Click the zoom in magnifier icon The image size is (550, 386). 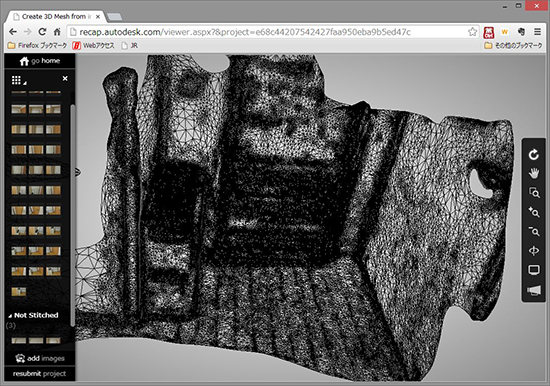coord(534,212)
